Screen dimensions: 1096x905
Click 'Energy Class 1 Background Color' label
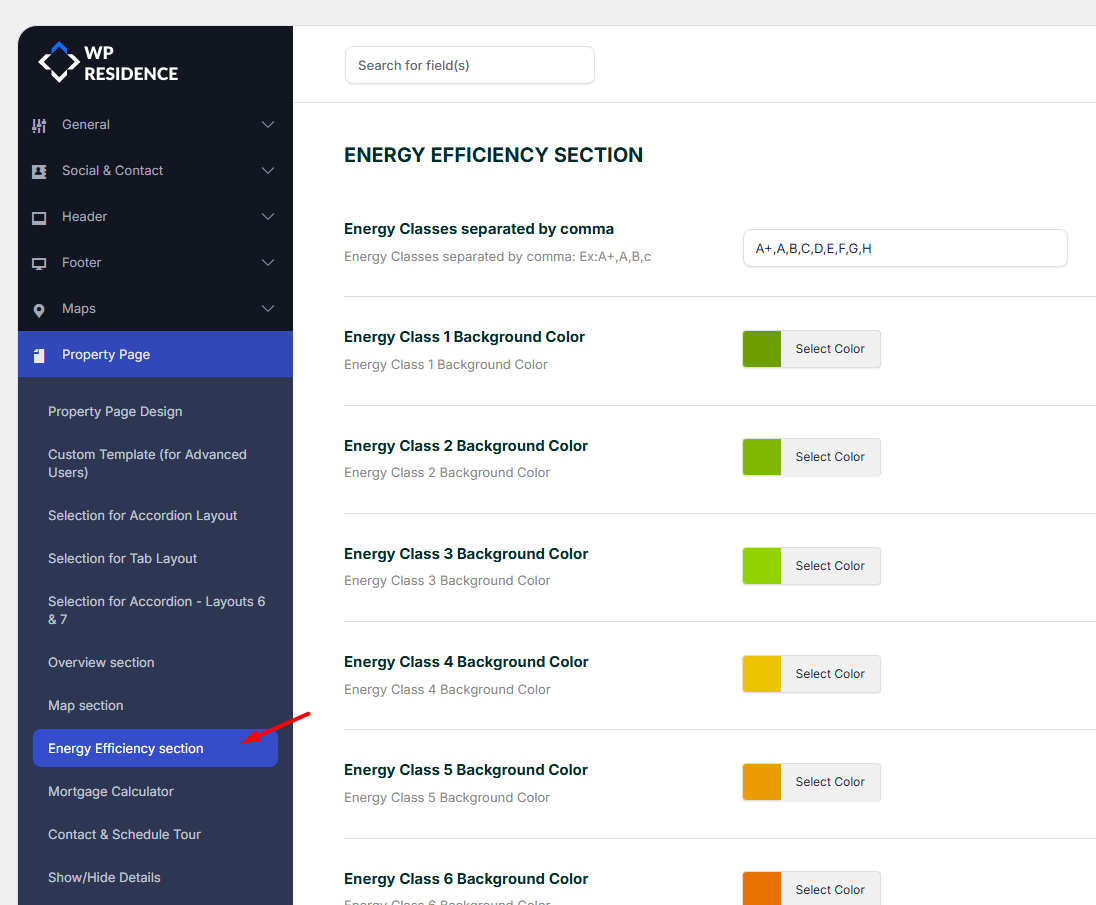point(464,337)
